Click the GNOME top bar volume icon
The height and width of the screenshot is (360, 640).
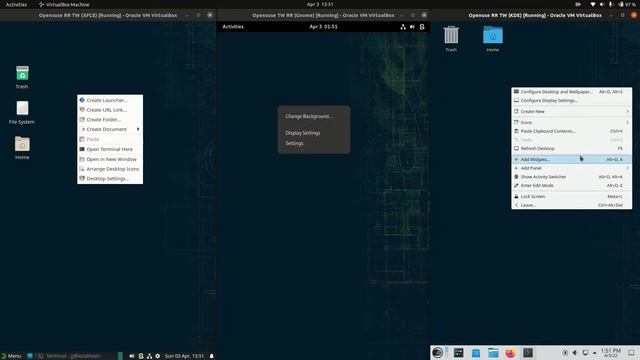click(412, 27)
